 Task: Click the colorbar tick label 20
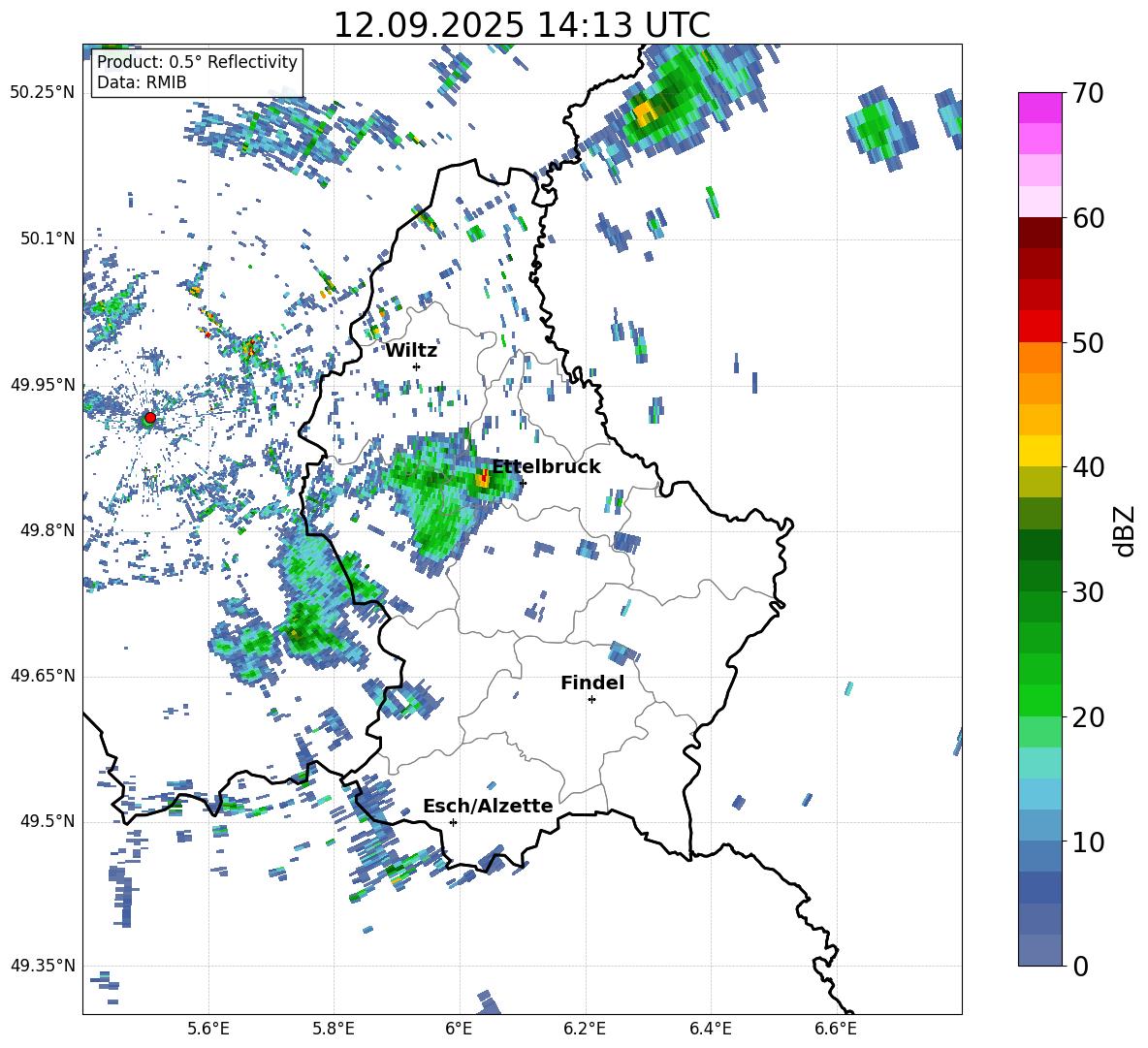pos(1088,717)
